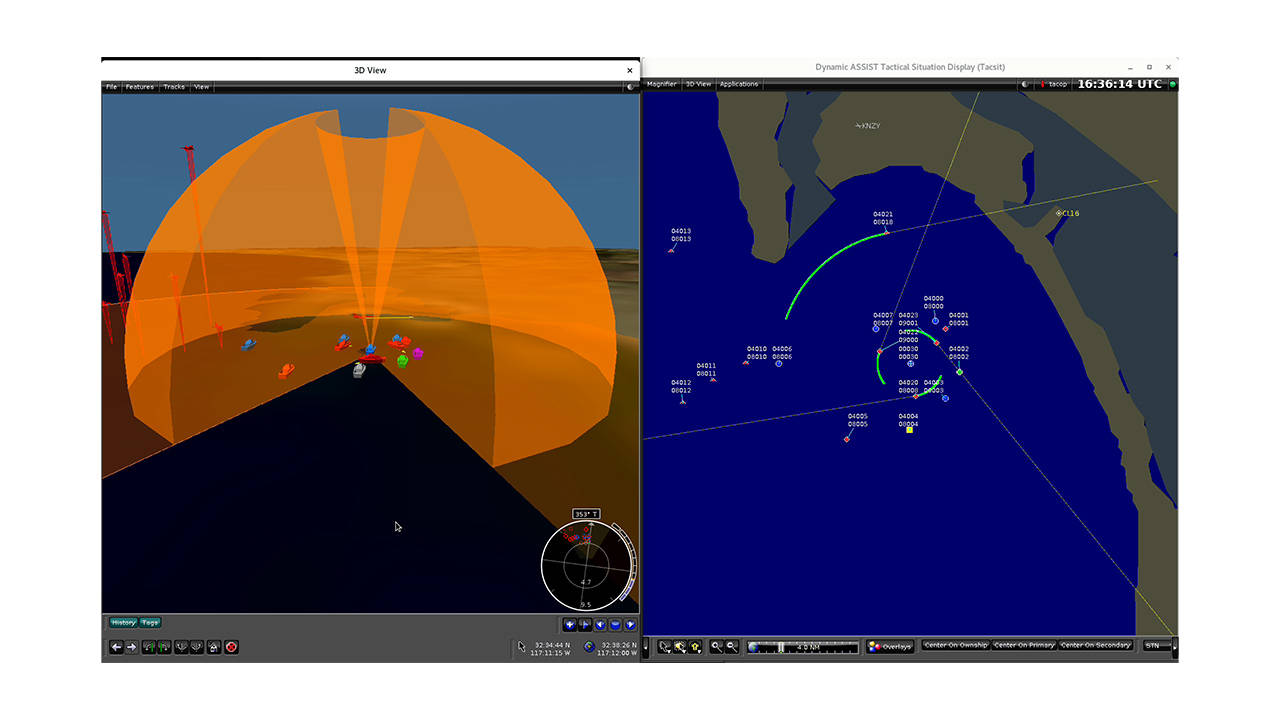The height and width of the screenshot is (720, 1280).
Task: Toggle the tacop indicator in the Tacsit titlebar
Action: (x=1051, y=84)
